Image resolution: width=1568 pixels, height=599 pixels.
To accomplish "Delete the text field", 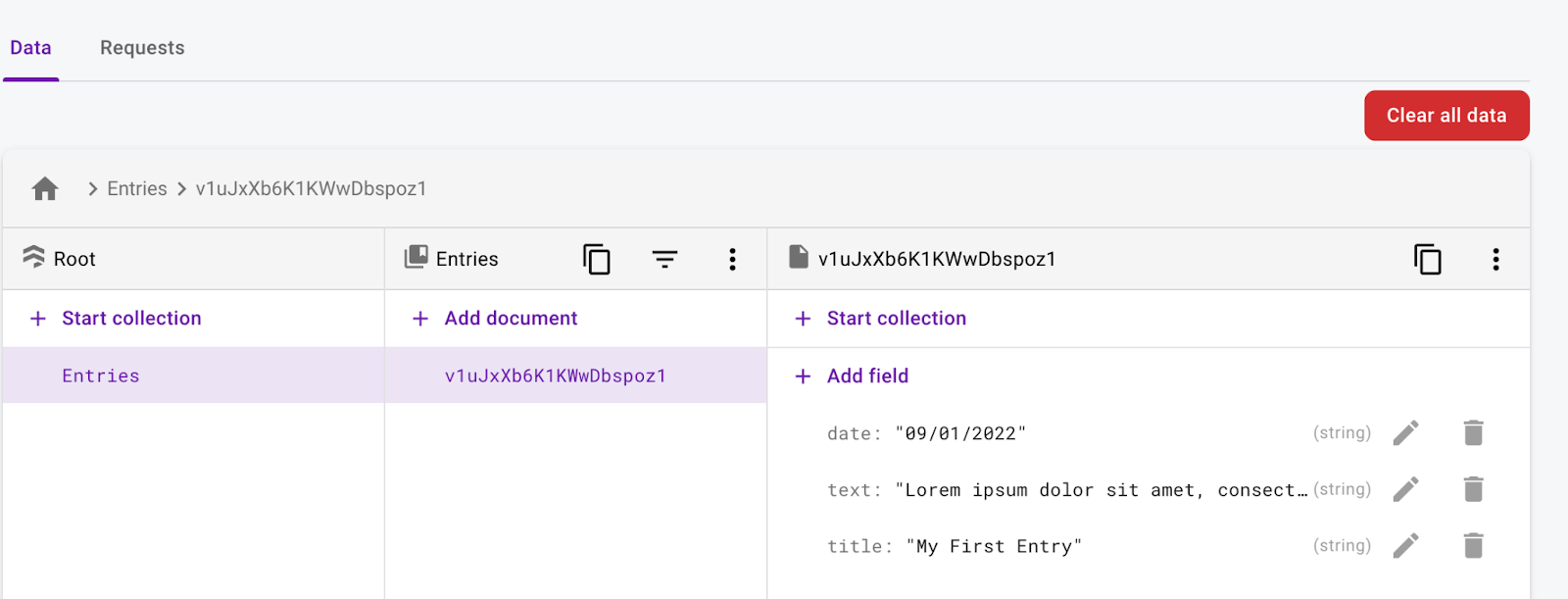I will pos(1473,489).
